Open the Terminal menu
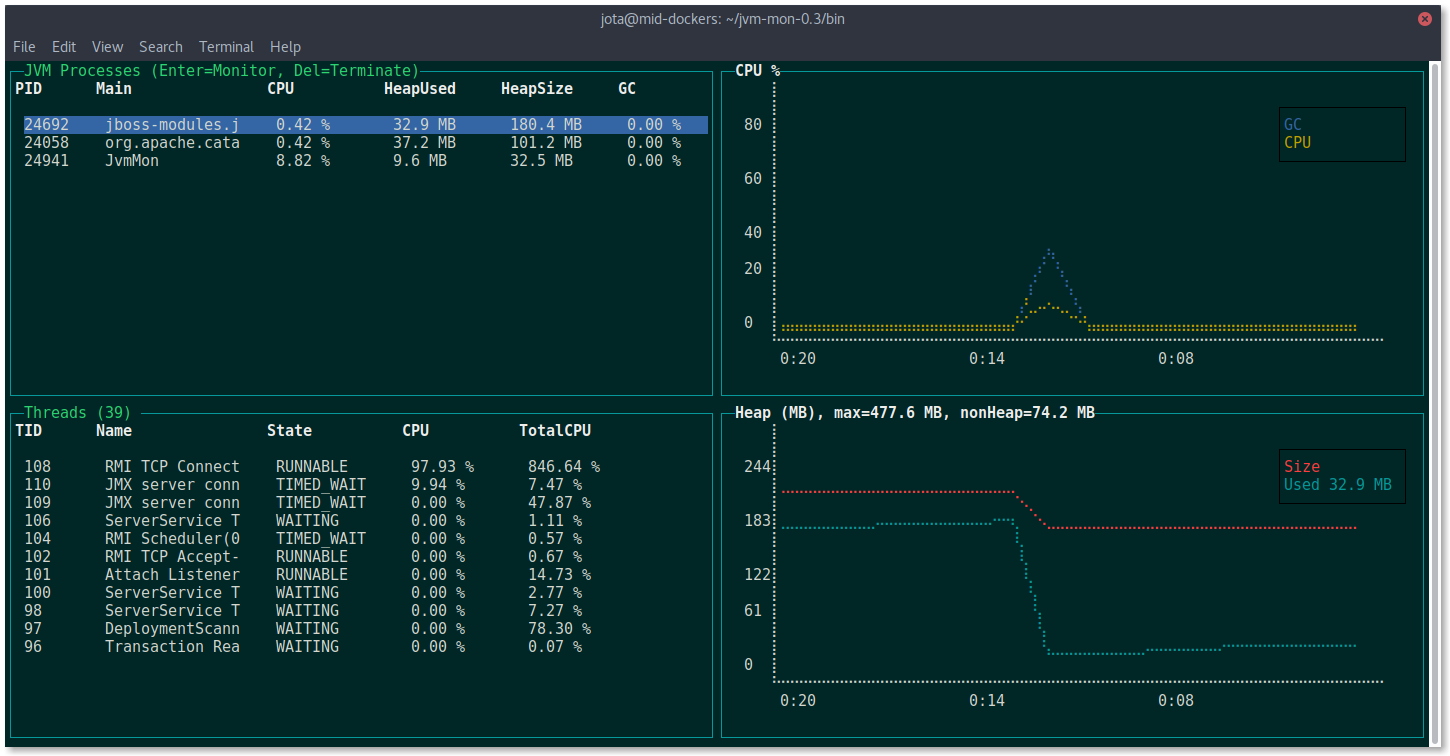This screenshot has width=1450, height=756. (x=226, y=47)
